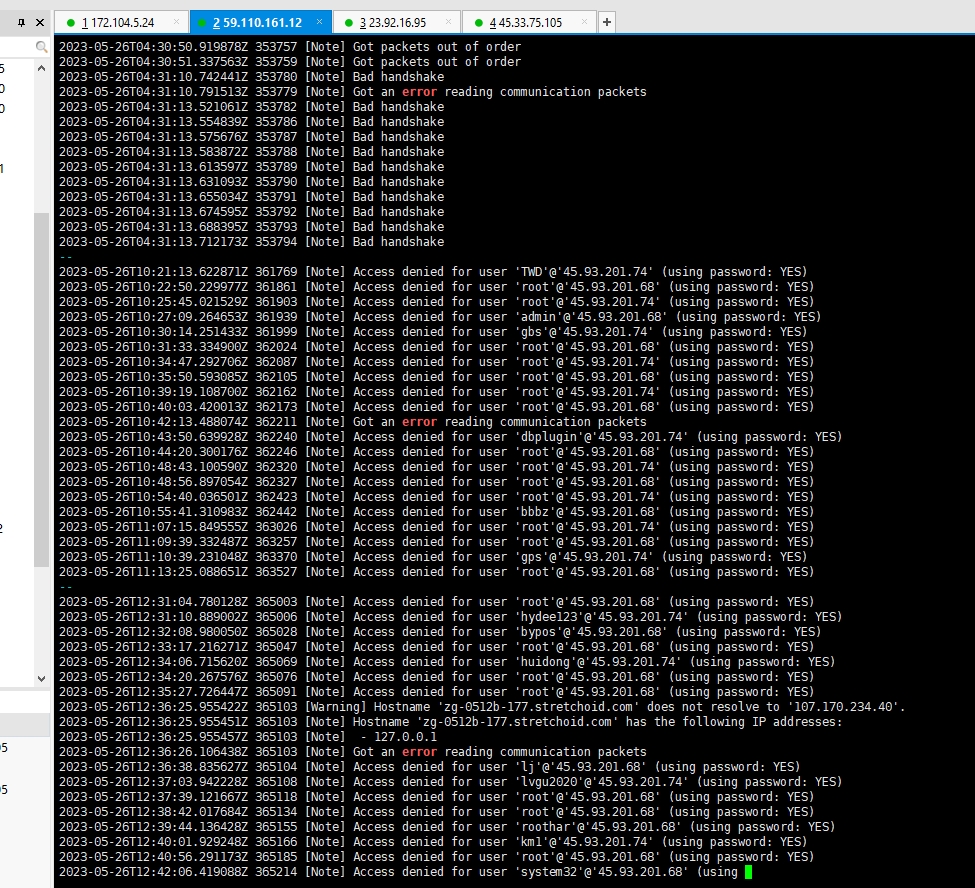The height and width of the screenshot is (888, 975).
Task: Open a new session tab with plus button
Action: 607,22
